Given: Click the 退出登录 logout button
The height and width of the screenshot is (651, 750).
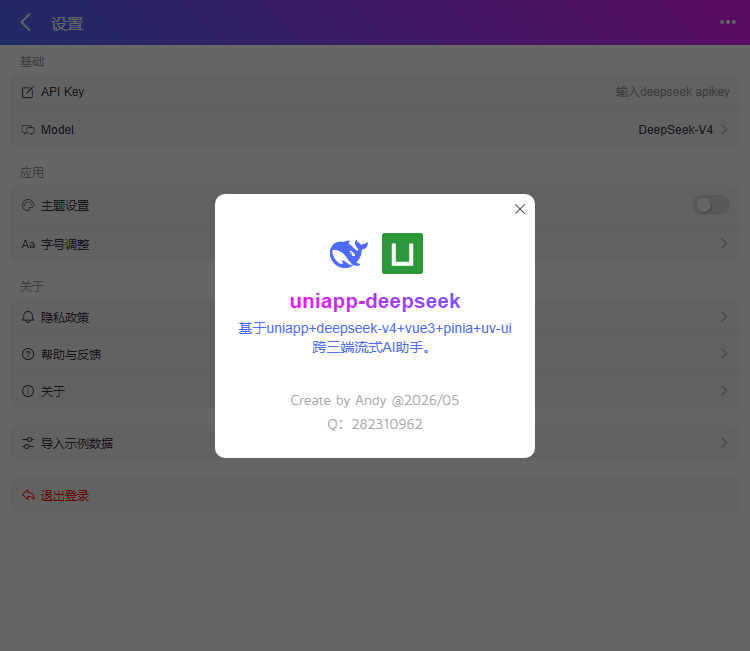Looking at the screenshot, I should [x=375, y=495].
